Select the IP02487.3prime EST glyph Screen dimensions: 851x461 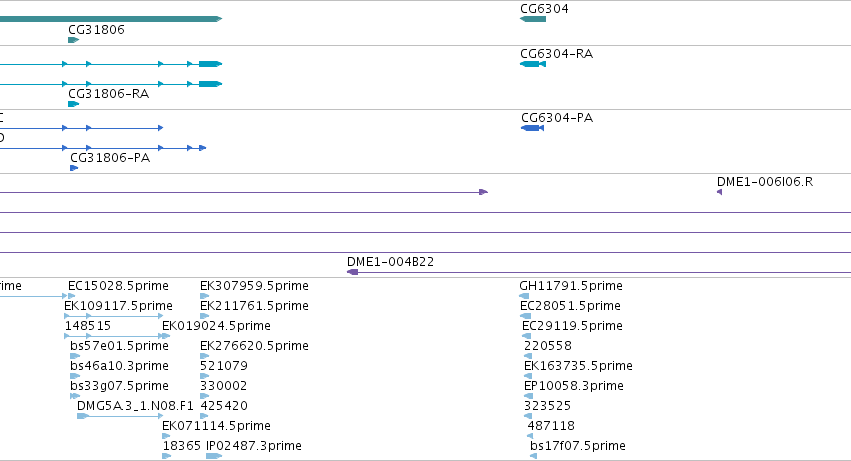point(214,456)
